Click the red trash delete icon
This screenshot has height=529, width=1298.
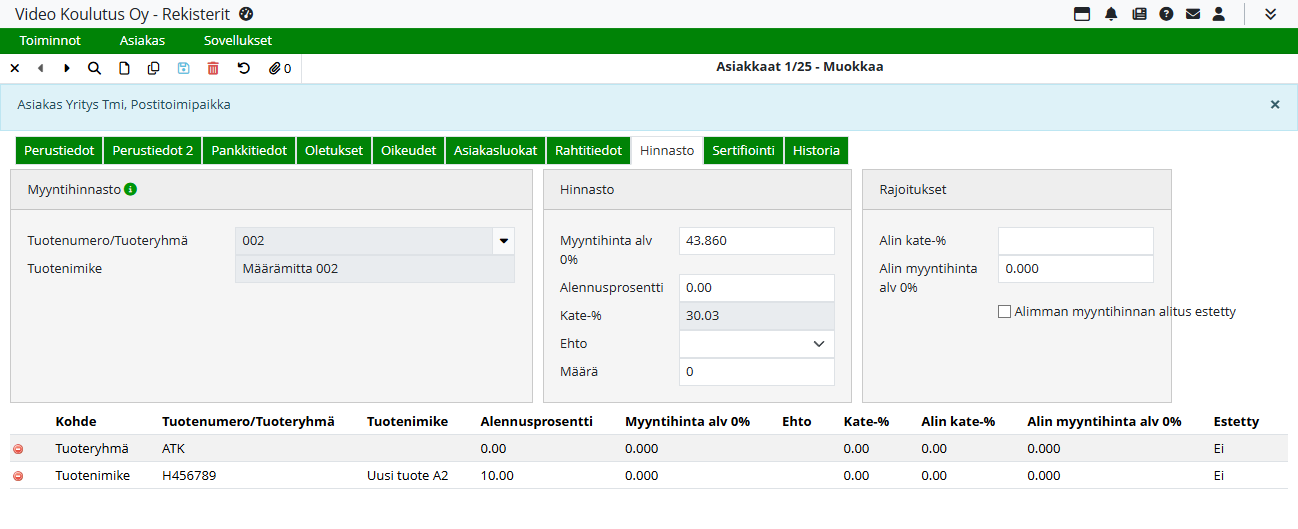click(213, 68)
